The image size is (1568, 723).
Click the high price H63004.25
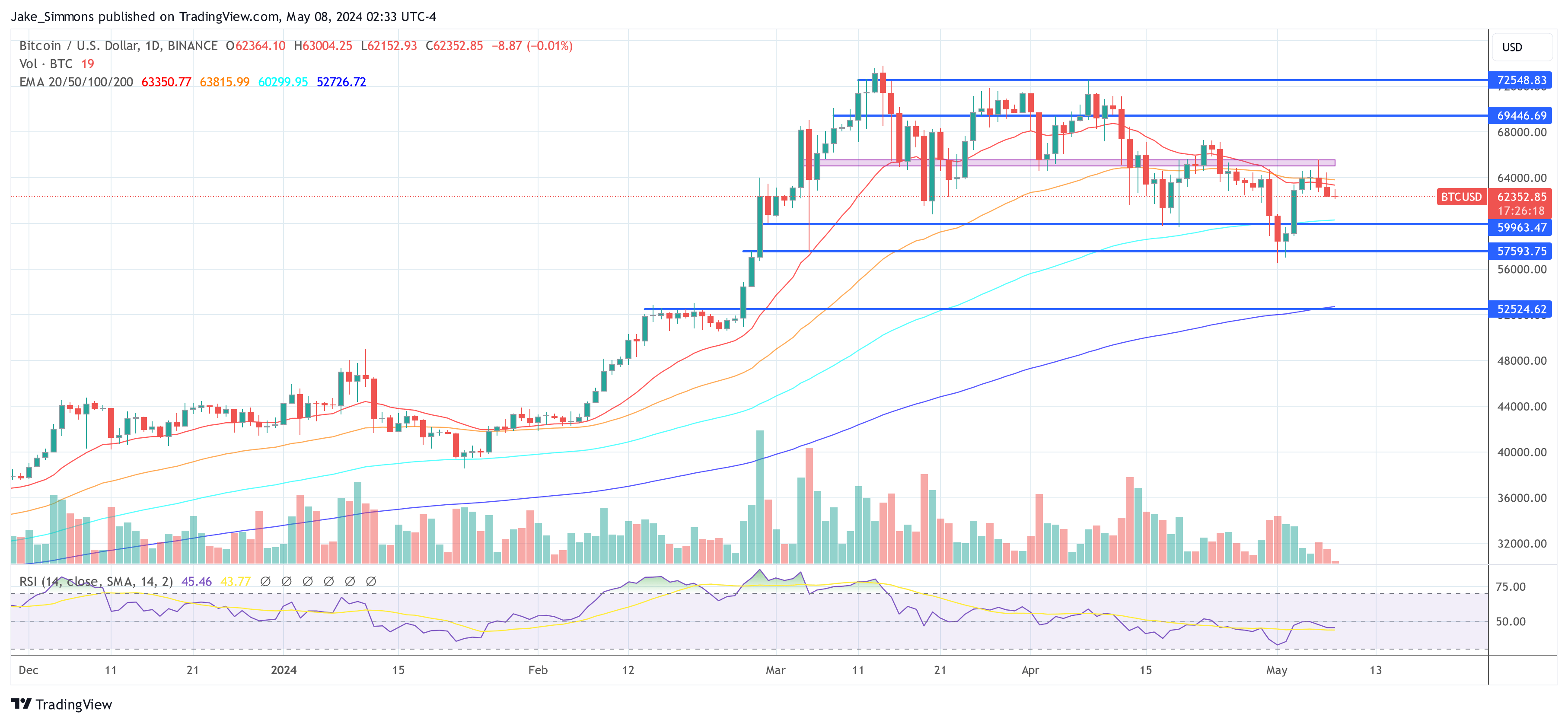point(323,46)
